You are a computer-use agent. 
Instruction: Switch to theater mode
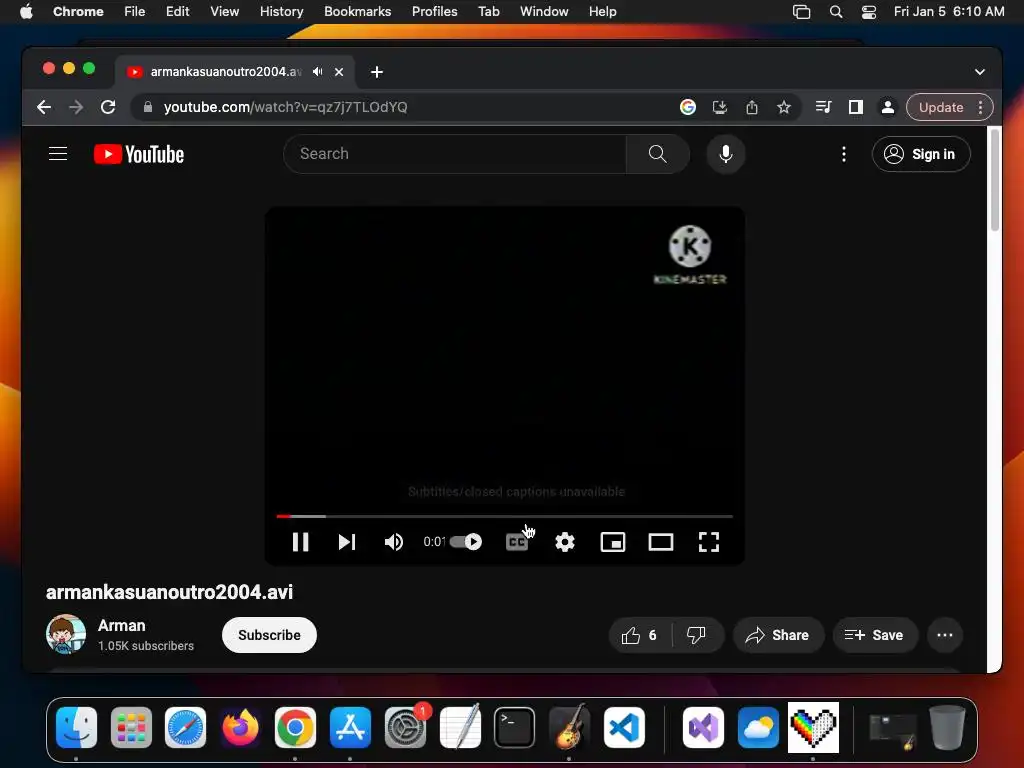pyautogui.click(x=661, y=542)
